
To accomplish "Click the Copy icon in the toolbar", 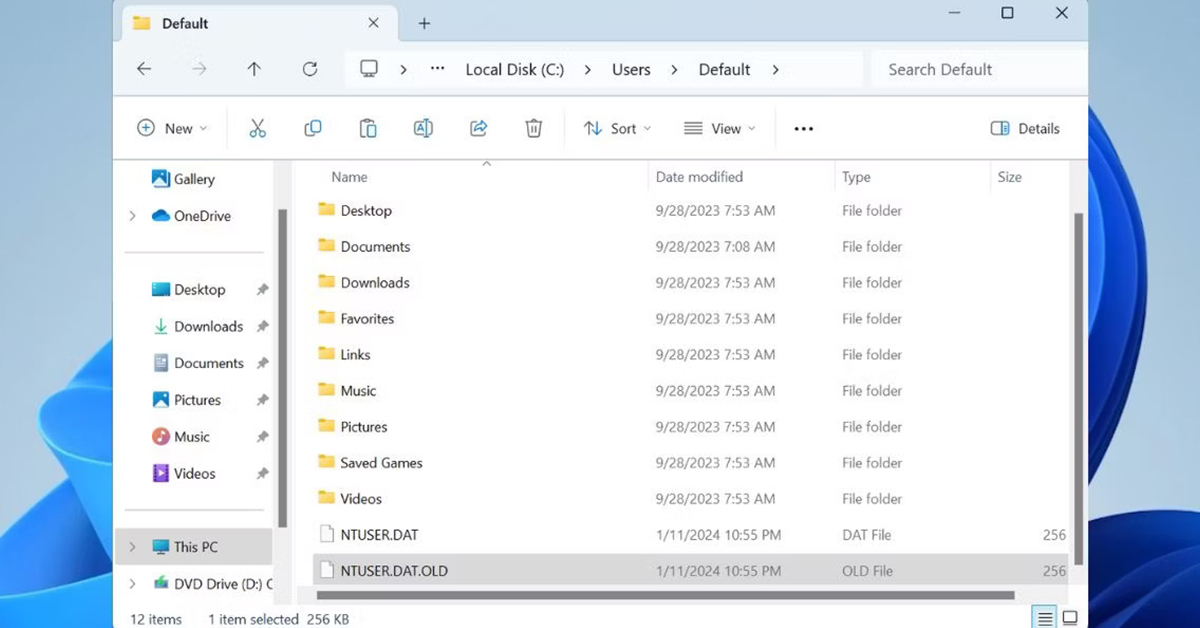I will (312, 128).
